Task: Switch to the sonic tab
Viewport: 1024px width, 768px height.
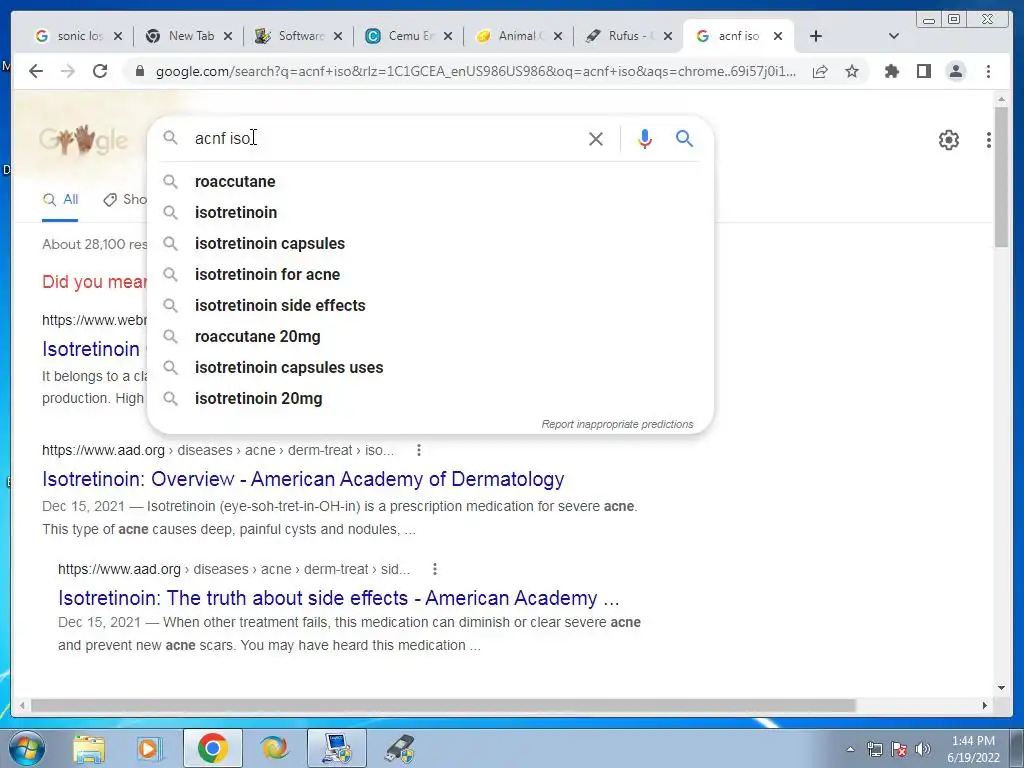Action: click(x=78, y=36)
